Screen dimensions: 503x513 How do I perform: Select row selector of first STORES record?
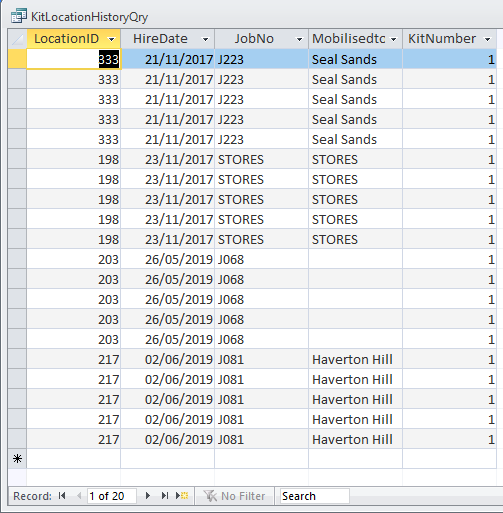pyautogui.click(x=17, y=159)
